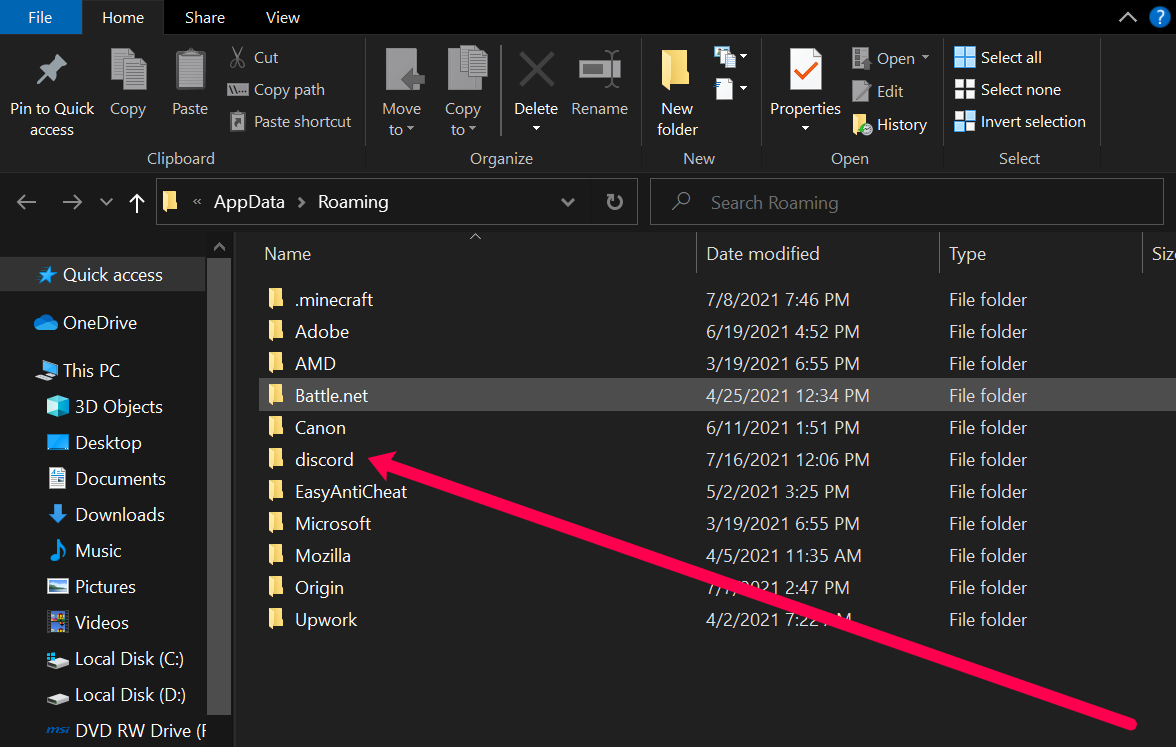1176x747 pixels.
Task: Click Select all
Action: click(998, 57)
